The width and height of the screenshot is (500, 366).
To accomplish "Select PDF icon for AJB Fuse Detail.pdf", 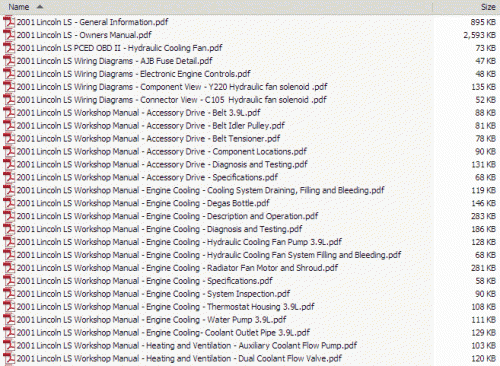I will coord(9,61).
